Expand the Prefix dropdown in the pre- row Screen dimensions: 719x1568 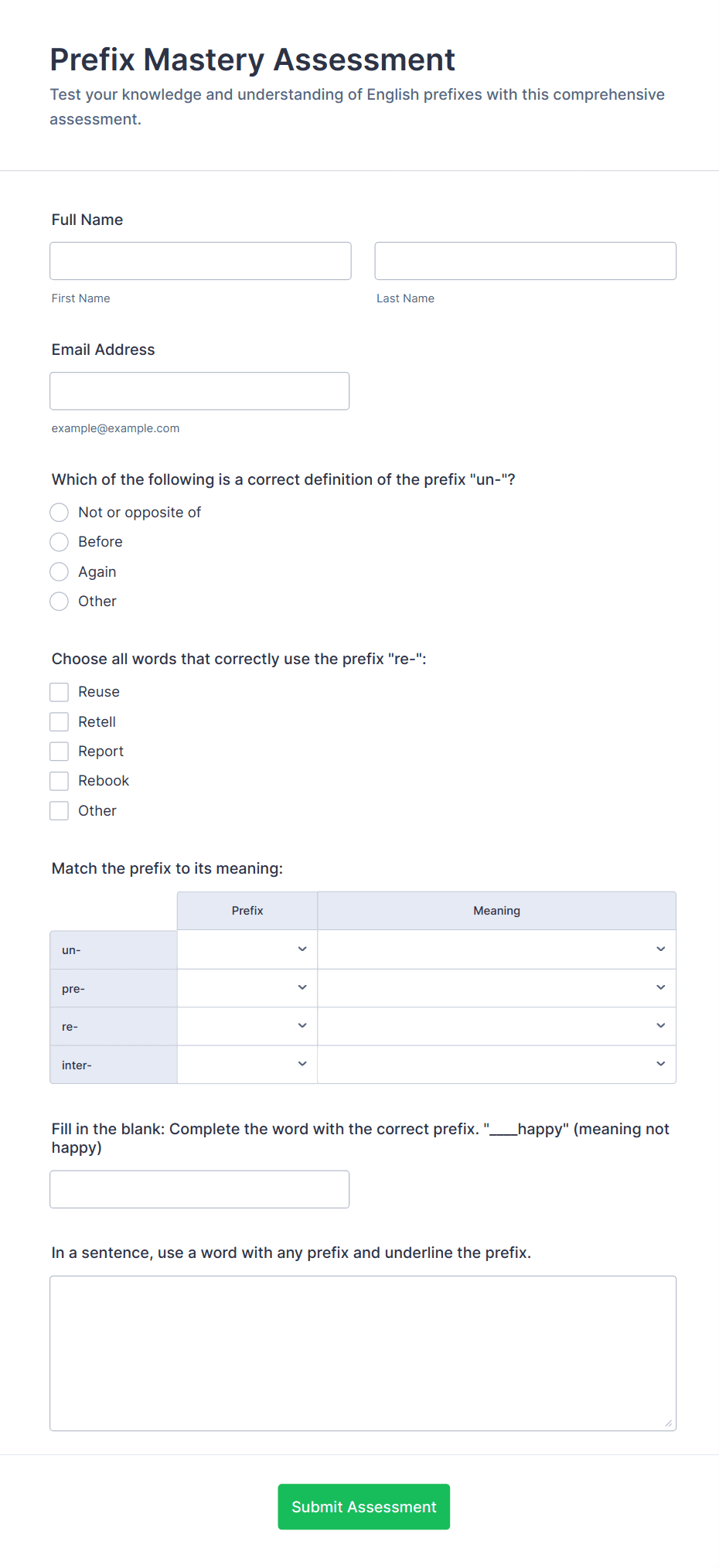pos(247,987)
